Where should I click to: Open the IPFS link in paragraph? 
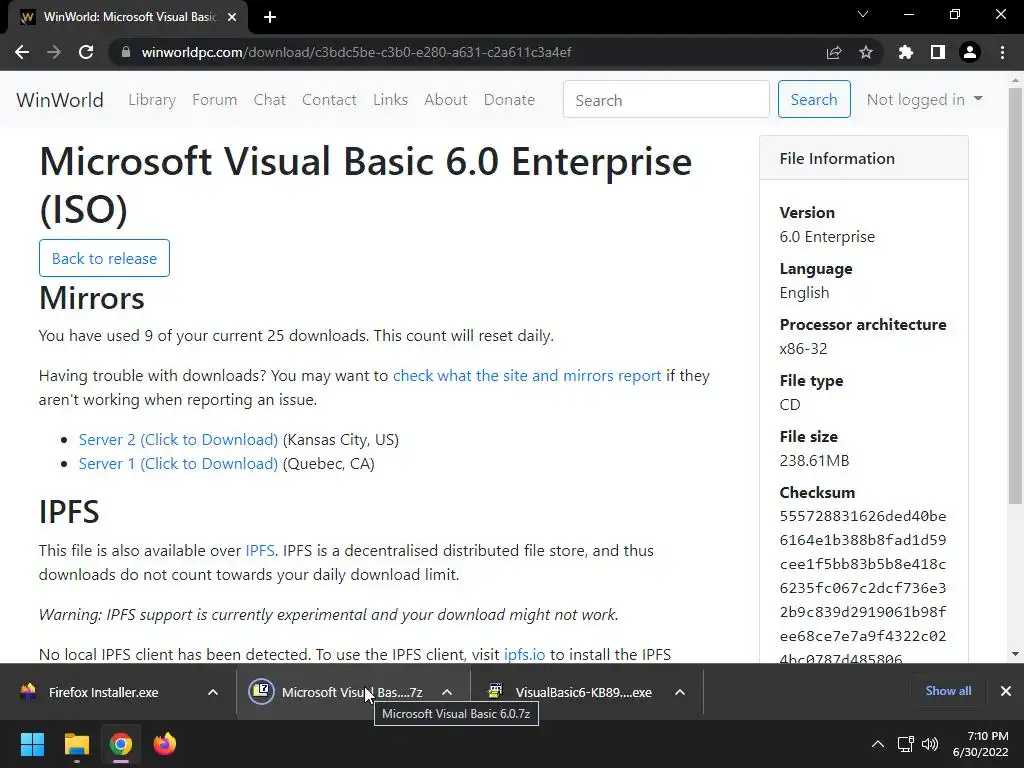coord(259,551)
